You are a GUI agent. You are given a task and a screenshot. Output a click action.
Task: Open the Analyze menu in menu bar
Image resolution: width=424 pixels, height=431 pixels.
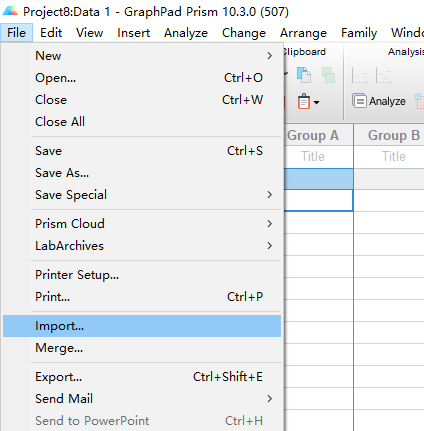coord(186,33)
